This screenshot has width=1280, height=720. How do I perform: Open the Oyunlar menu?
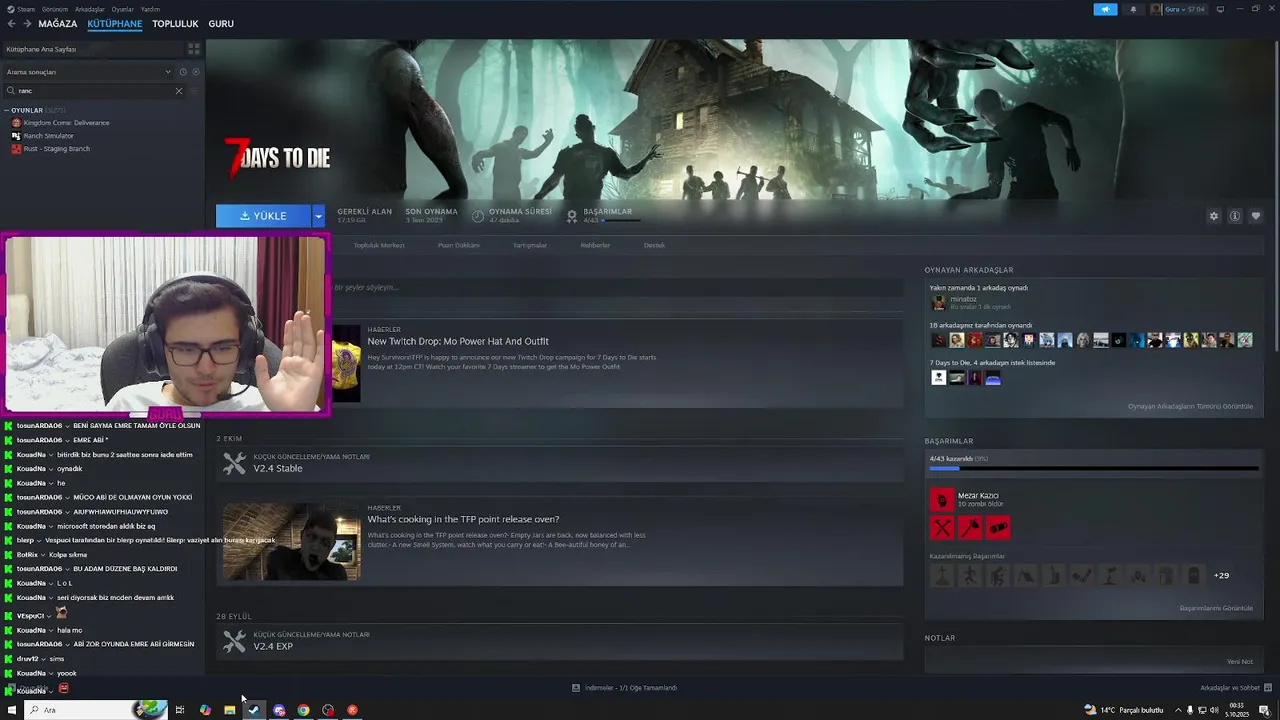pos(122,9)
